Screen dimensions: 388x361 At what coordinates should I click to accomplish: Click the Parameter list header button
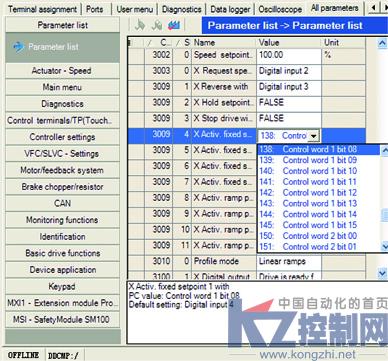62,25
